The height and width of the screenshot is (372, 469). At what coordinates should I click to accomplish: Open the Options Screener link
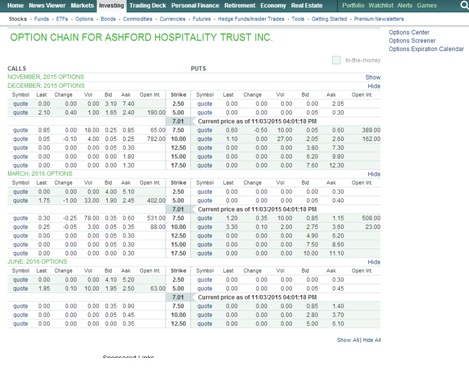(412, 41)
